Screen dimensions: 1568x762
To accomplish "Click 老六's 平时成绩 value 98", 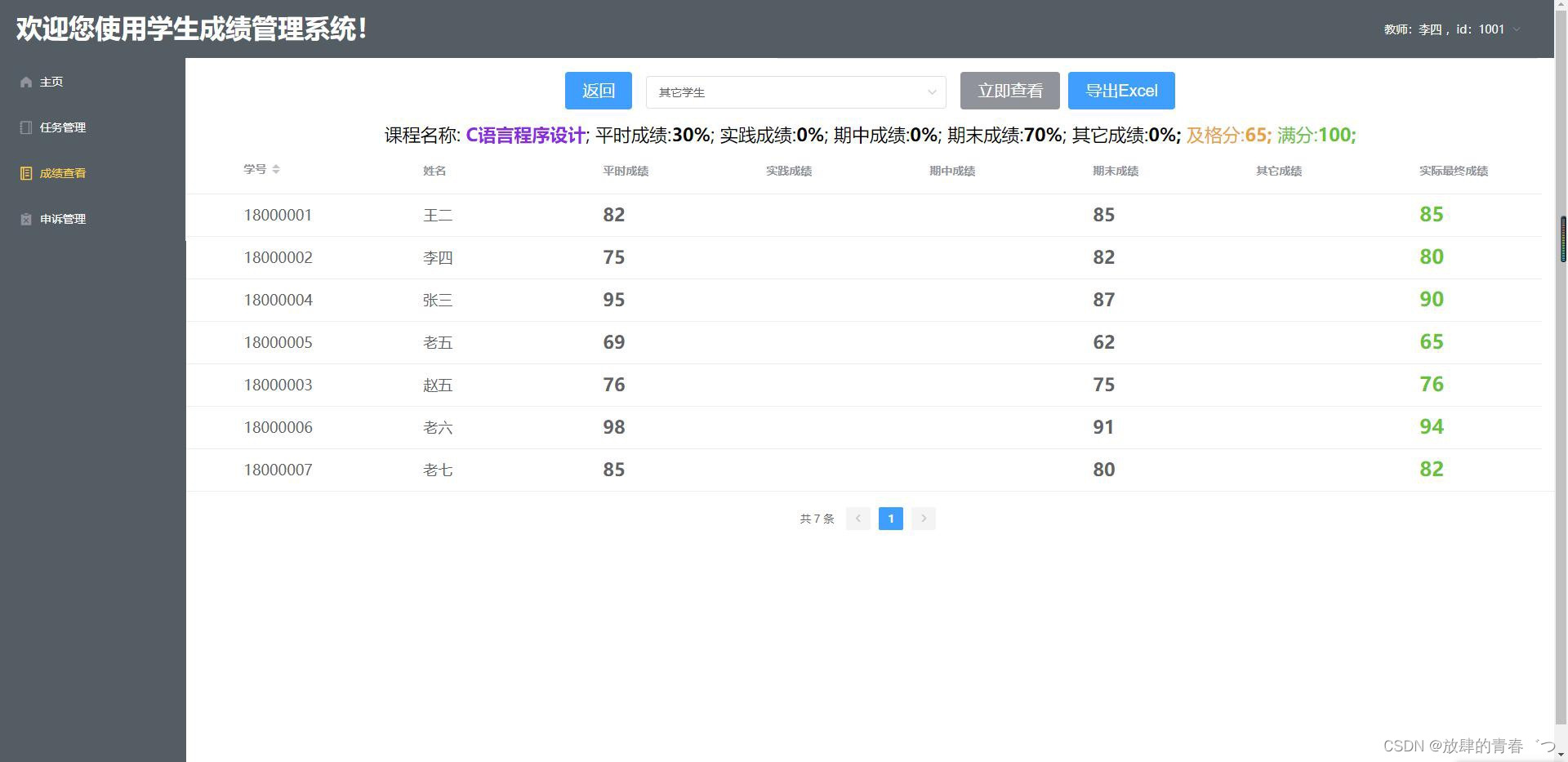I will (x=614, y=427).
